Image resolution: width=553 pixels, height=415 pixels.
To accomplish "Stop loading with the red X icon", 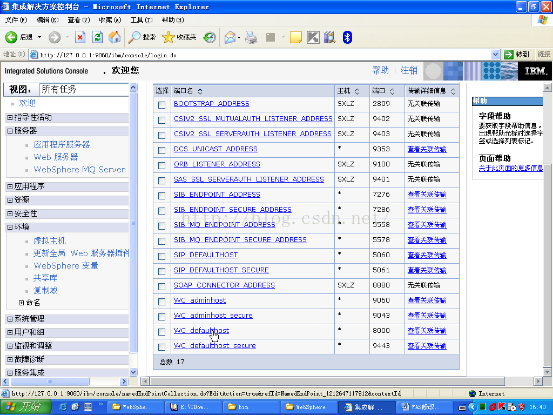I will (x=80, y=37).
